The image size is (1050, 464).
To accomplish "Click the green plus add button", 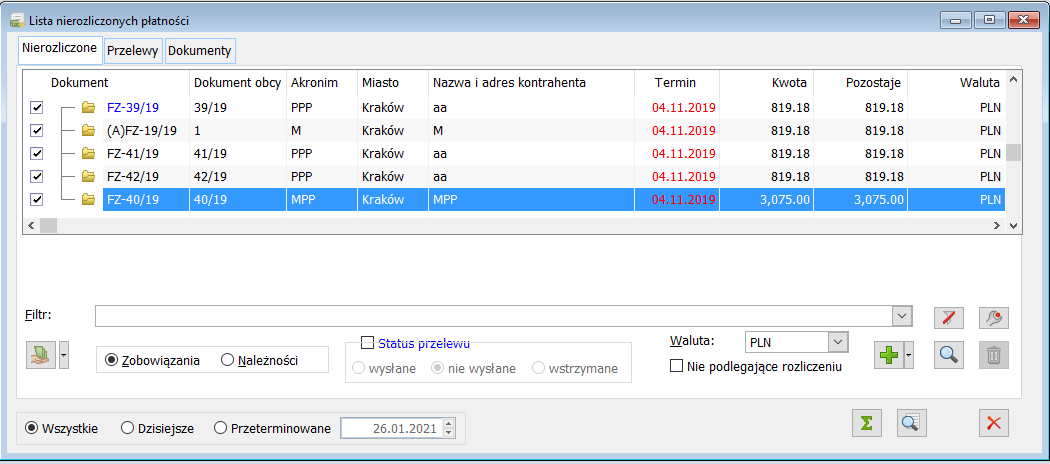I will [x=888, y=355].
